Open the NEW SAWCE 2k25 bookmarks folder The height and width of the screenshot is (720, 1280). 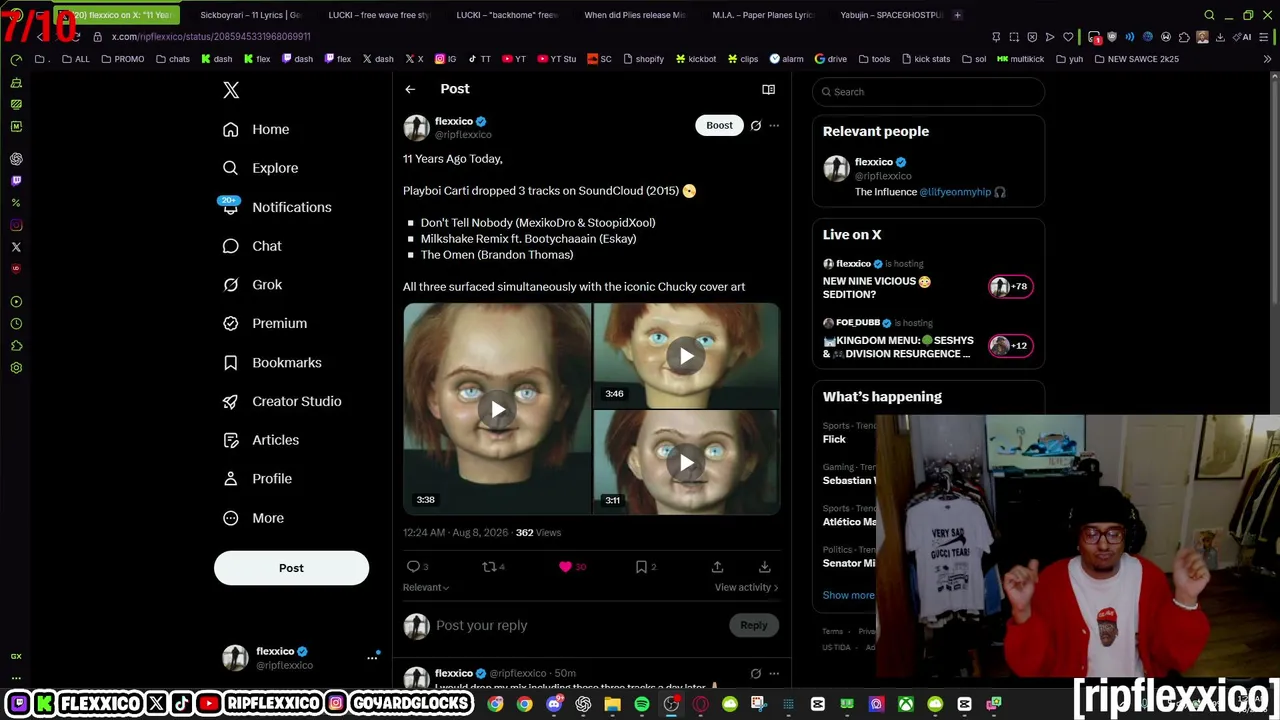click(x=1137, y=59)
